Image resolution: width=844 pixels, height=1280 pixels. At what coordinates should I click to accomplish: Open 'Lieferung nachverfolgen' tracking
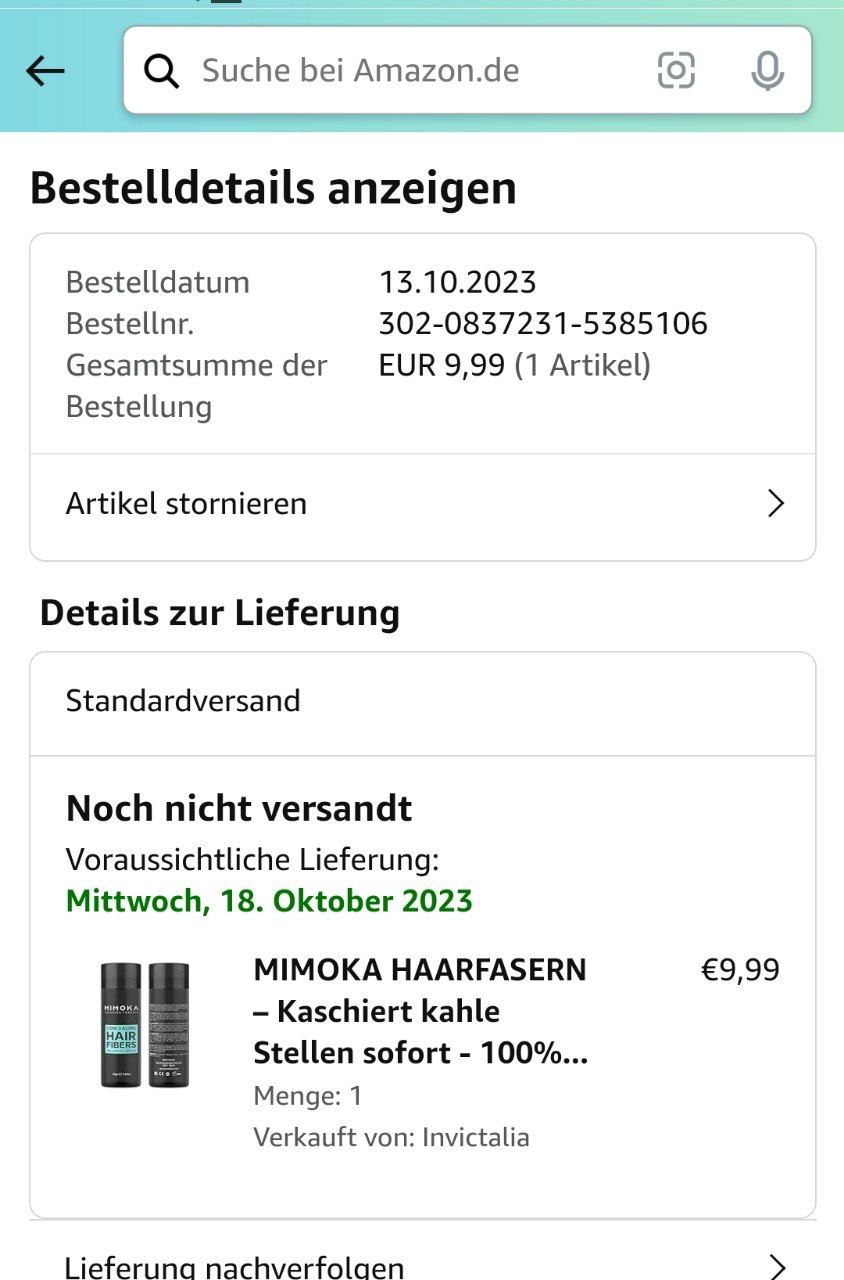[x=235, y=1266]
